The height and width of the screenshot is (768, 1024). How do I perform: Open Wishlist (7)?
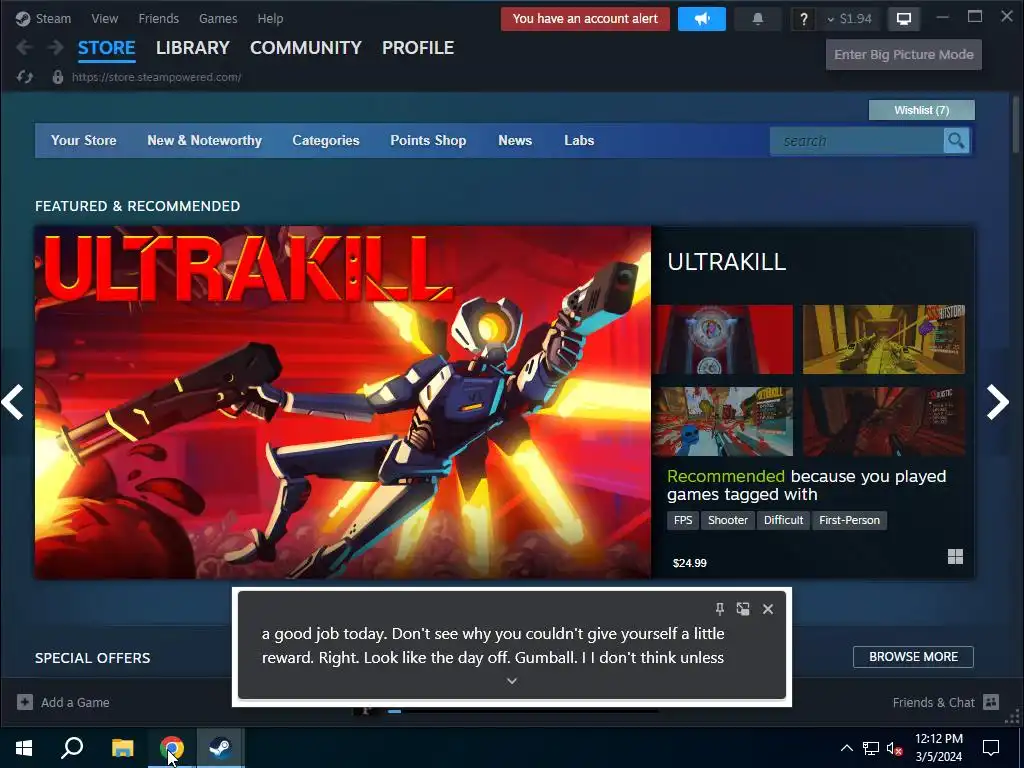921,110
